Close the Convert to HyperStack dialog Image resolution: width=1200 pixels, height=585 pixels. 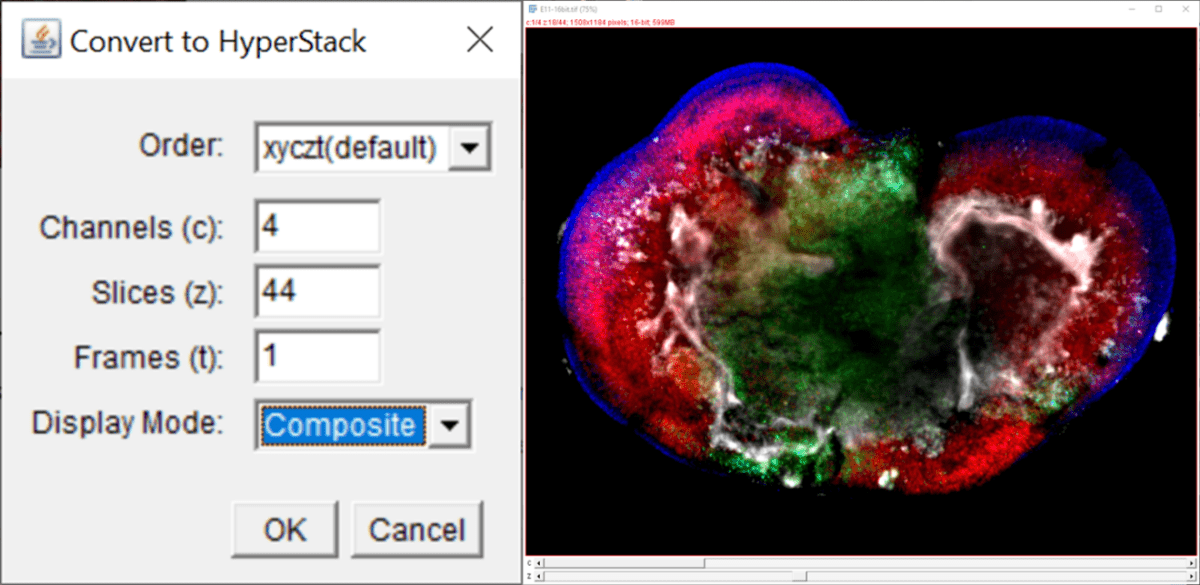480,40
